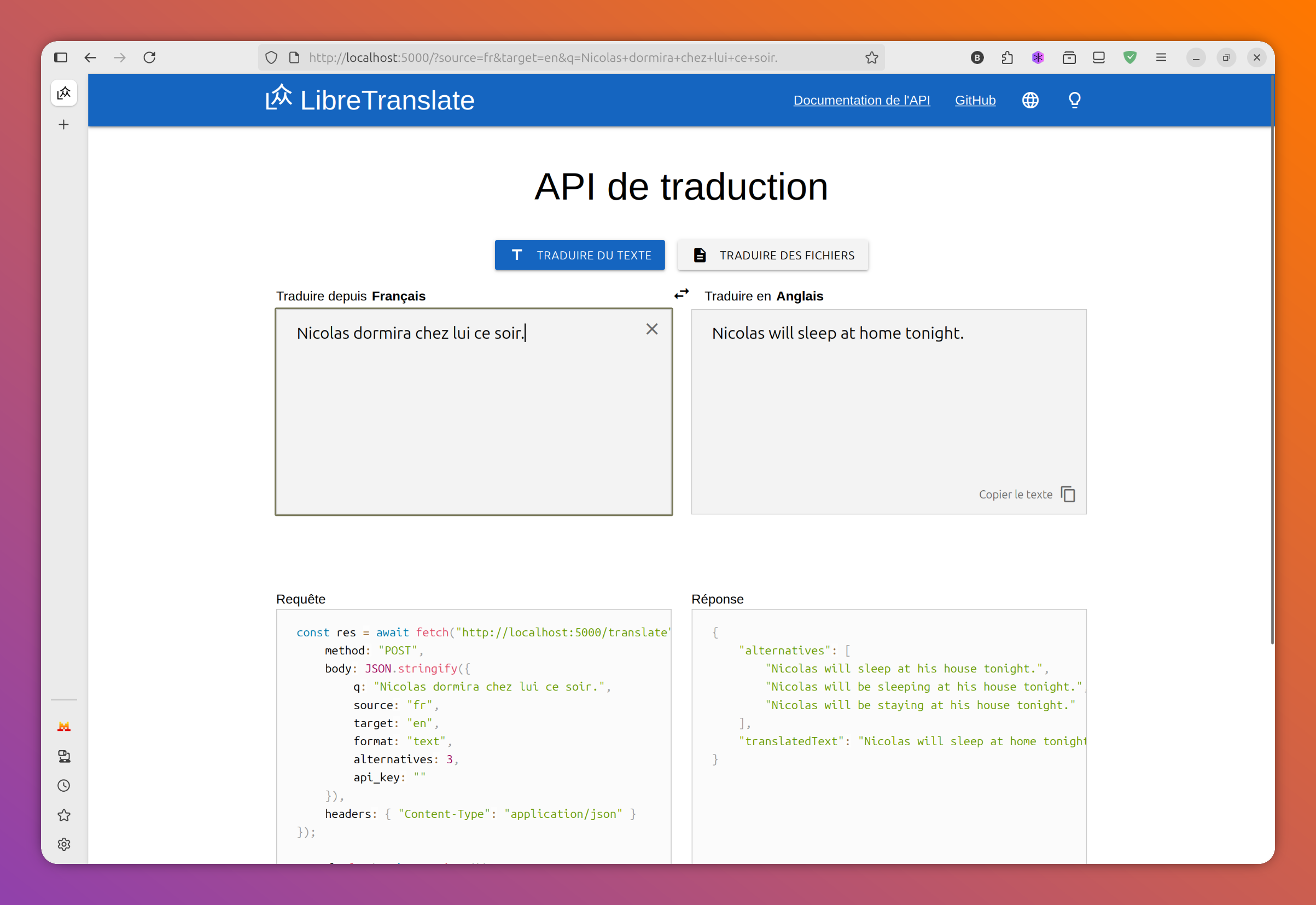The image size is (1316, 905).
Task: Open the GitHub link
Action: click(975, 100)
